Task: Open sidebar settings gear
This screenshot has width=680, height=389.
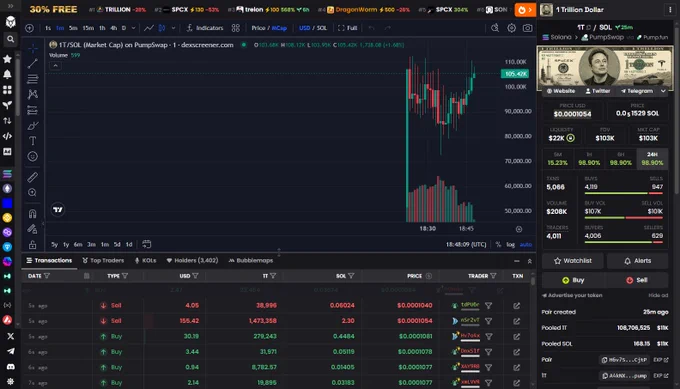Action: (x=10, y=382)
